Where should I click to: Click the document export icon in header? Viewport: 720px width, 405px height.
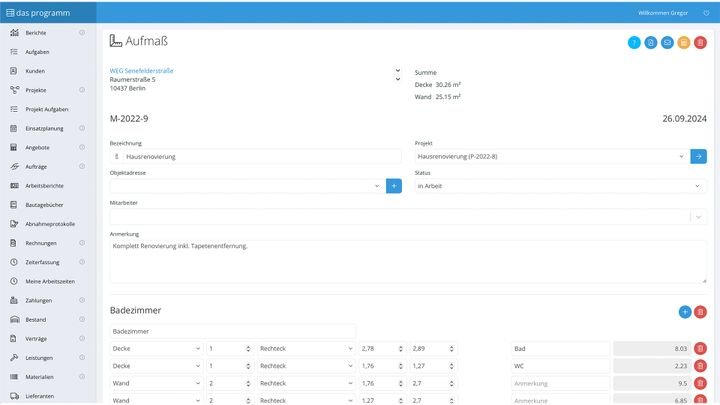click(651, 43)
